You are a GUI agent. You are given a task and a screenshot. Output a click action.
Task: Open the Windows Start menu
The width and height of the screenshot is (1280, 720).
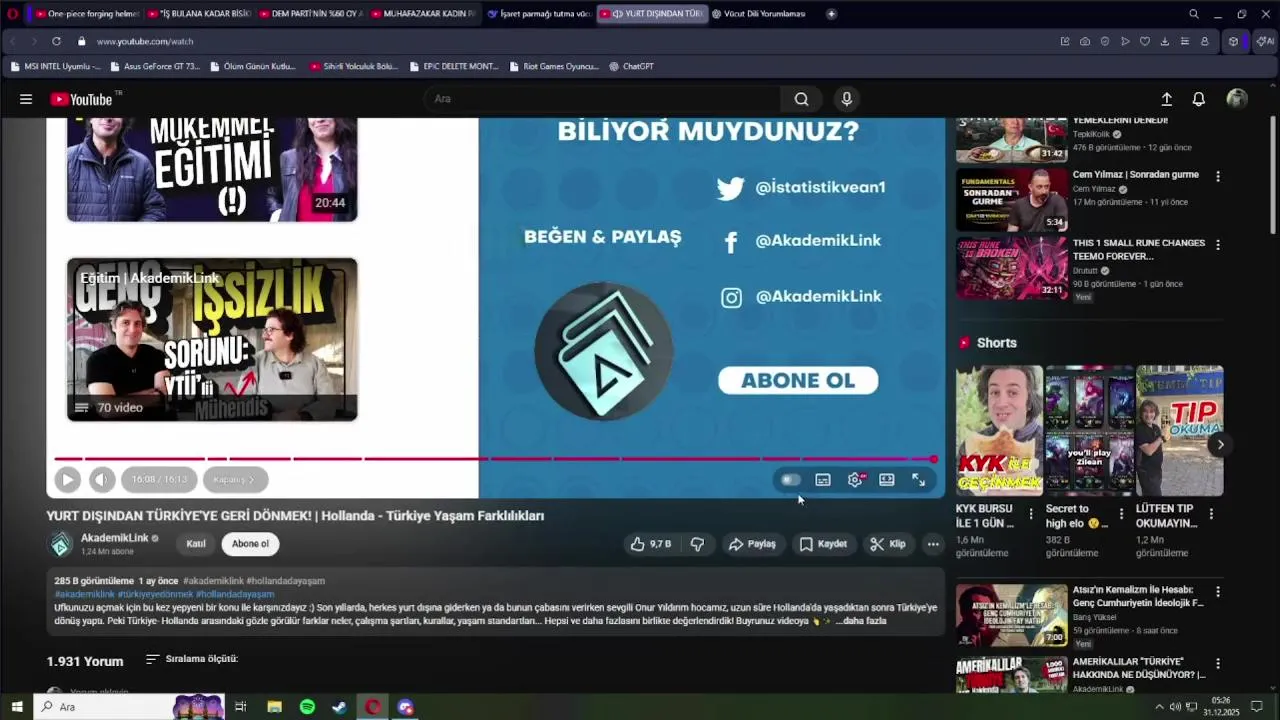pos(16,707)
